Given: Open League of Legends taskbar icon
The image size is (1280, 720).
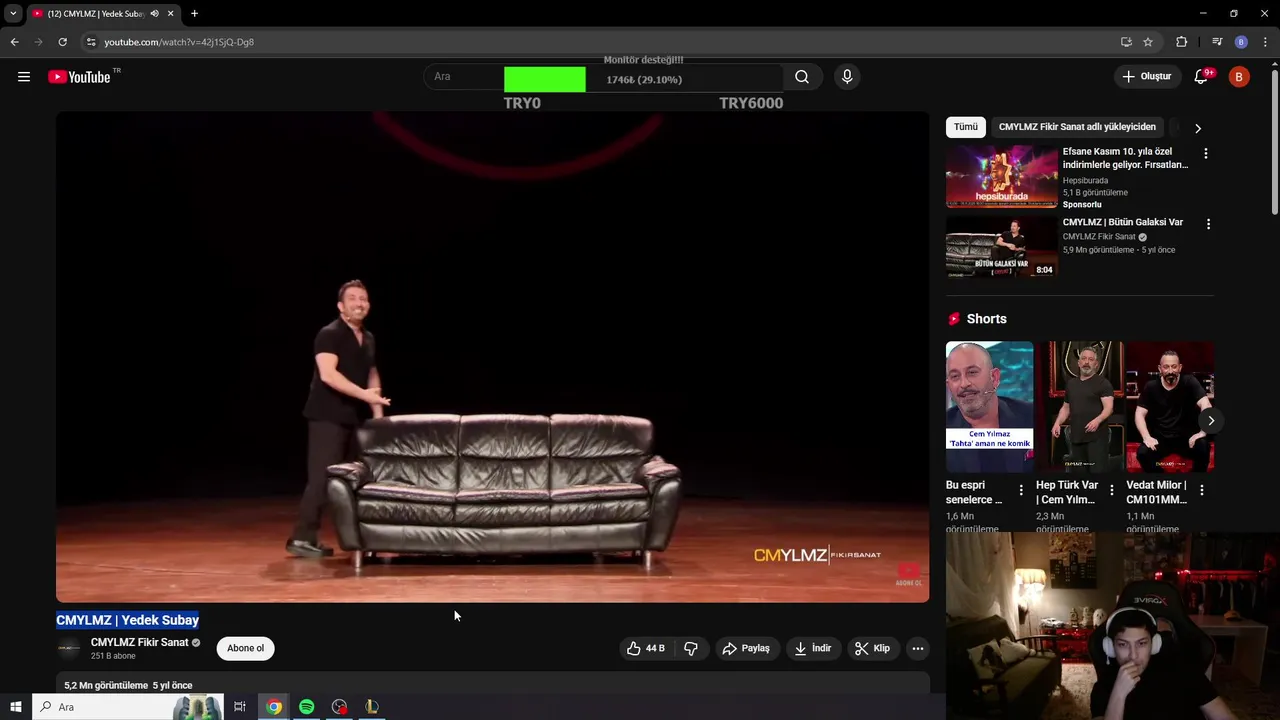Looking at the screenshot, I should tap(372, 707).
